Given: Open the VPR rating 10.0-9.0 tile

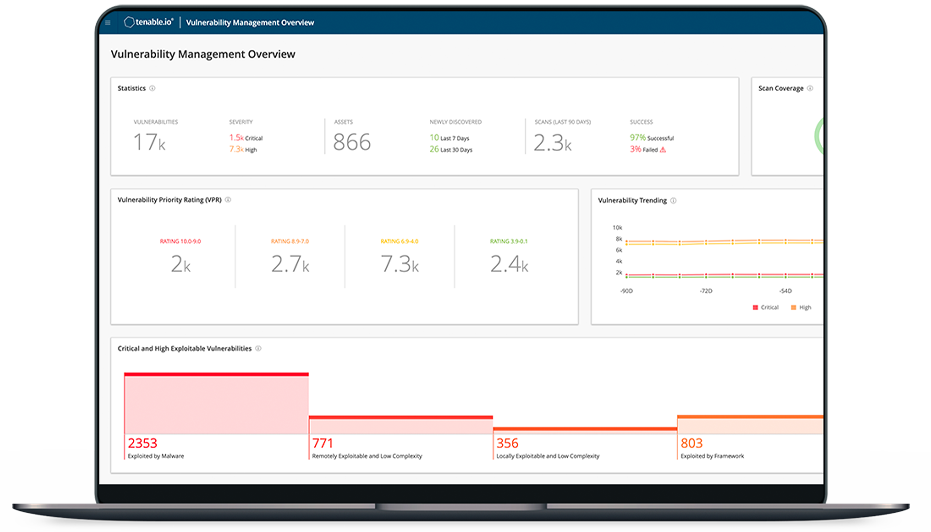Looking at the screenshot, I should click(x=180, y=257).
